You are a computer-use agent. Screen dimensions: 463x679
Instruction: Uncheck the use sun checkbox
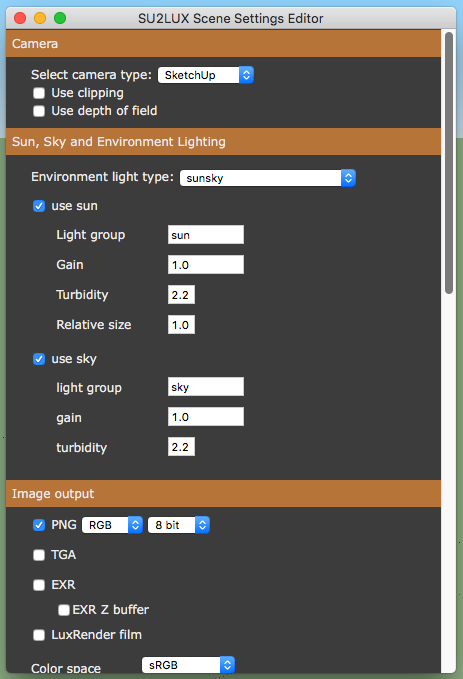(39, 206)
